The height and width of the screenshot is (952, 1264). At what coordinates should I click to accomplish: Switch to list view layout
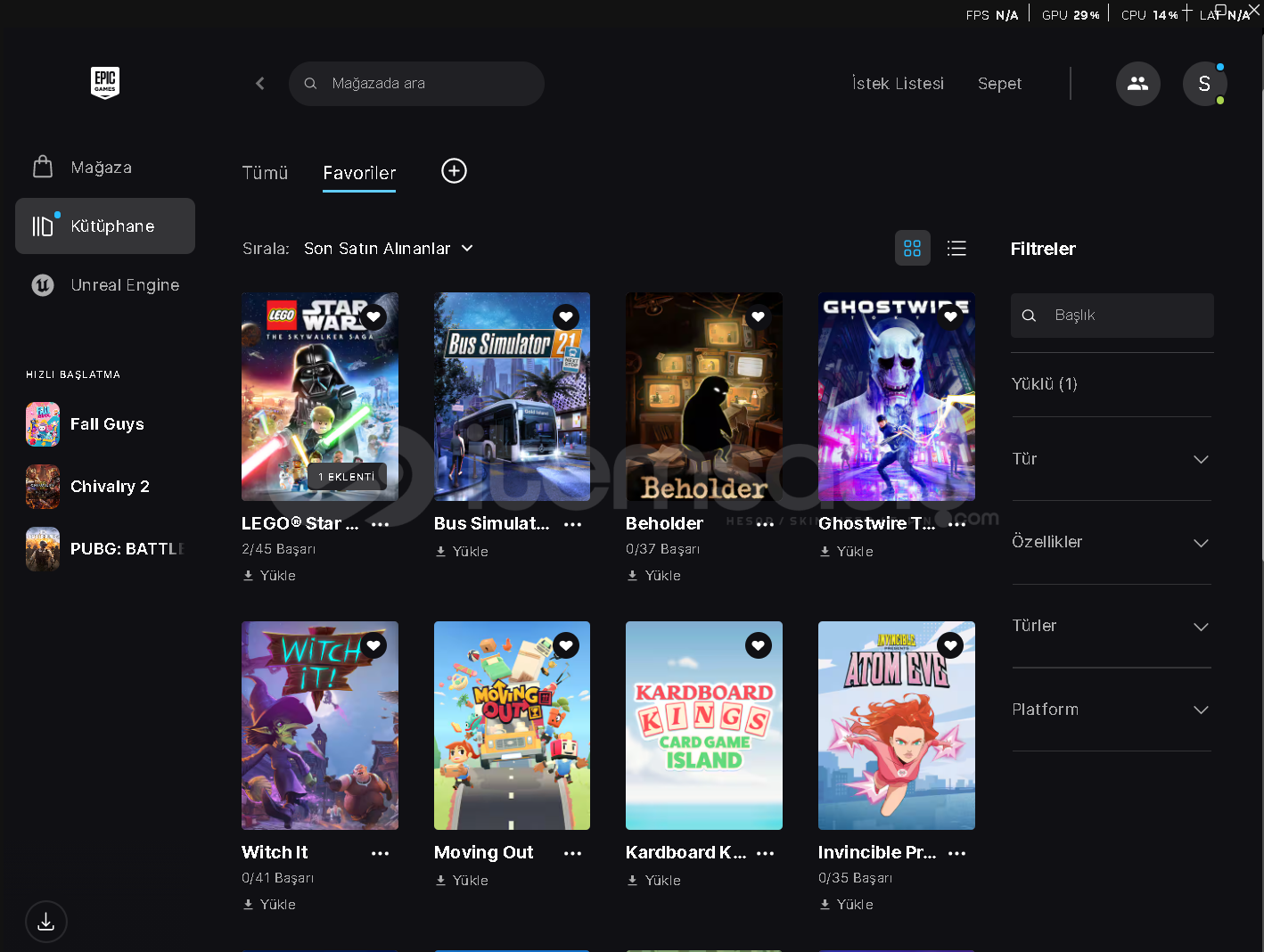(x=956, y=248)
